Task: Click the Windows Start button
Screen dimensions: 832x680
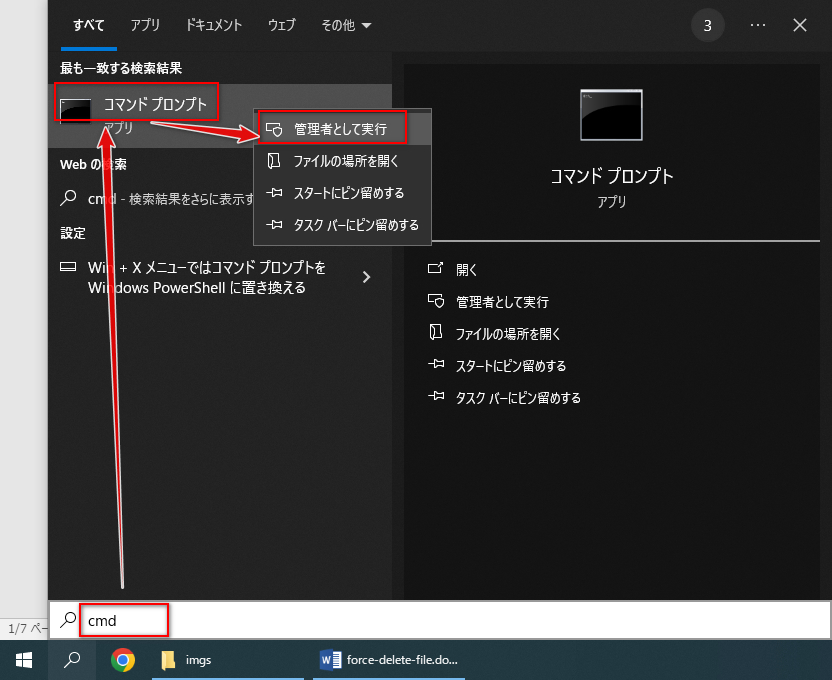Action: pos(23,660)
